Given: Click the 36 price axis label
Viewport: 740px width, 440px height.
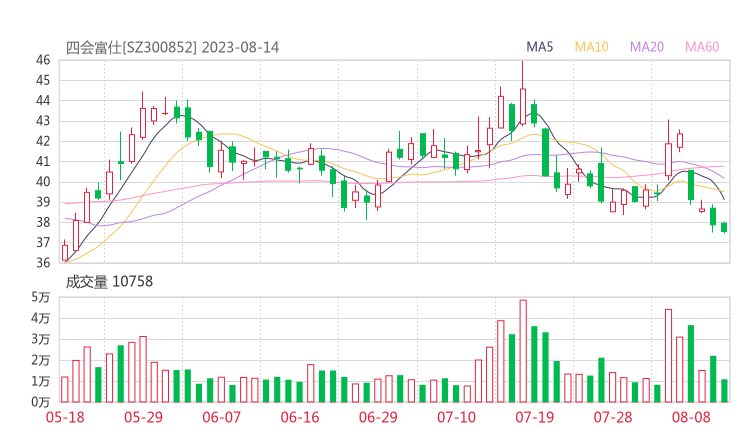Looking at the screenshot, I should (x=43, y=263).
